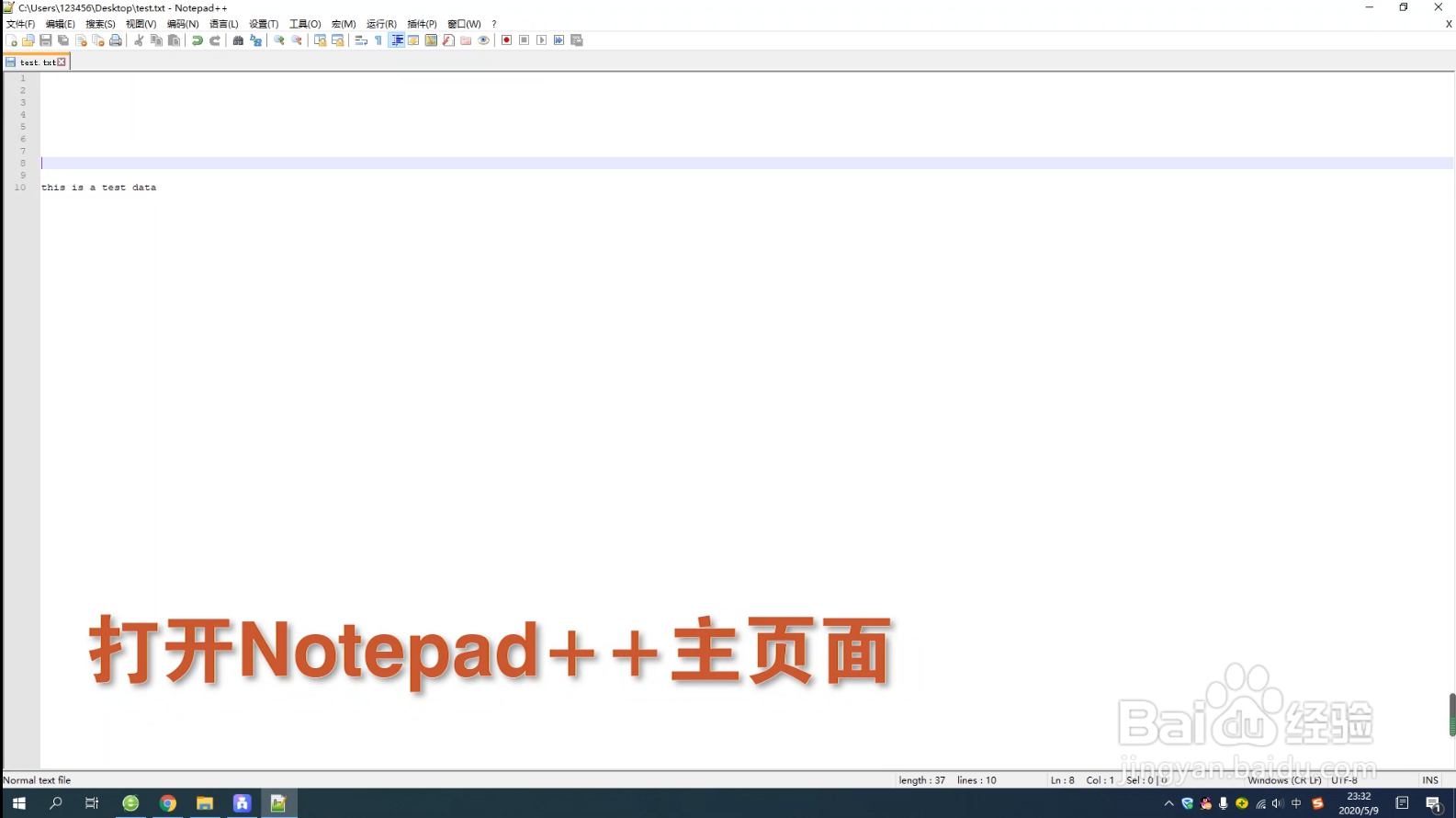Run macro multiple times icon
The height and width of the screenshot is (818, 1456).
tap(559, 40)
